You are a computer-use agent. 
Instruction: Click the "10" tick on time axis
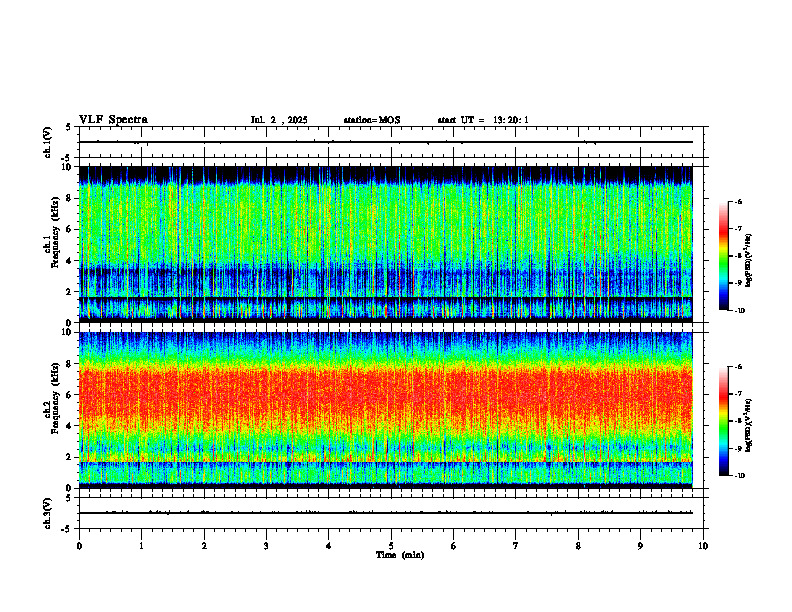703,546
